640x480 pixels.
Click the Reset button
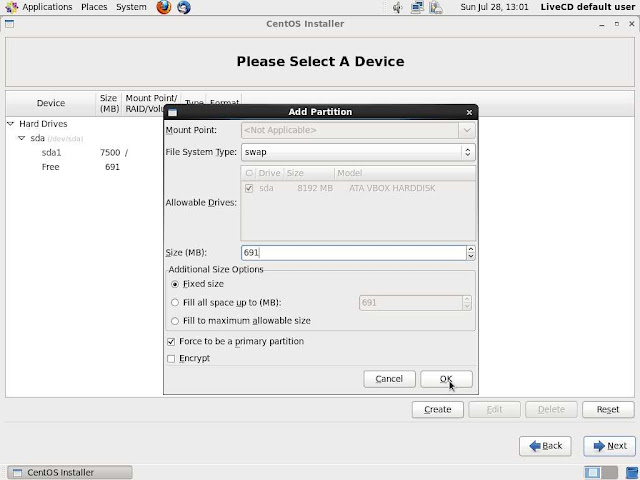click(x=608, y=409)
